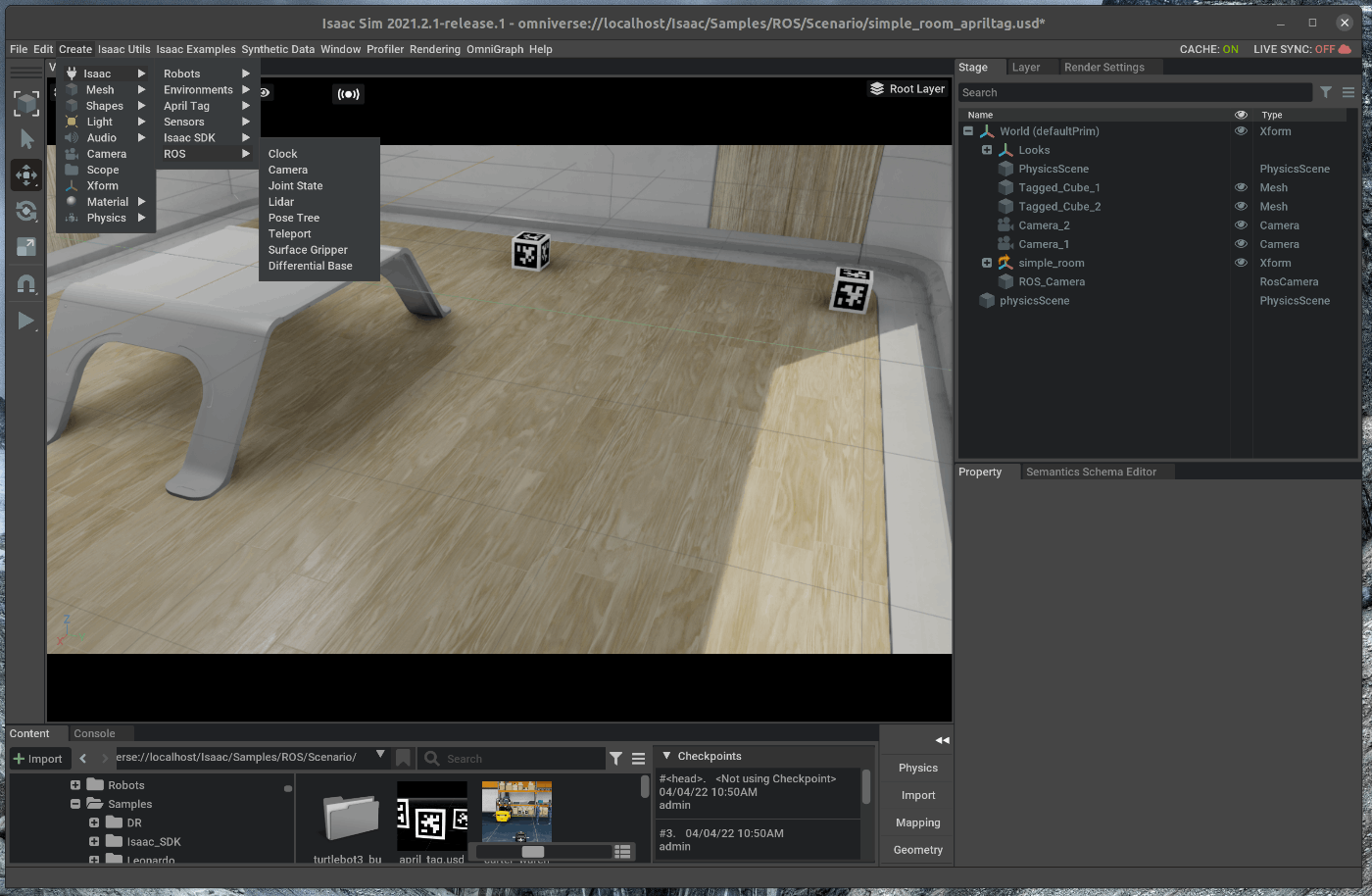
Task: Open the Mapping side panel button
Action: (x=918, y=822)
